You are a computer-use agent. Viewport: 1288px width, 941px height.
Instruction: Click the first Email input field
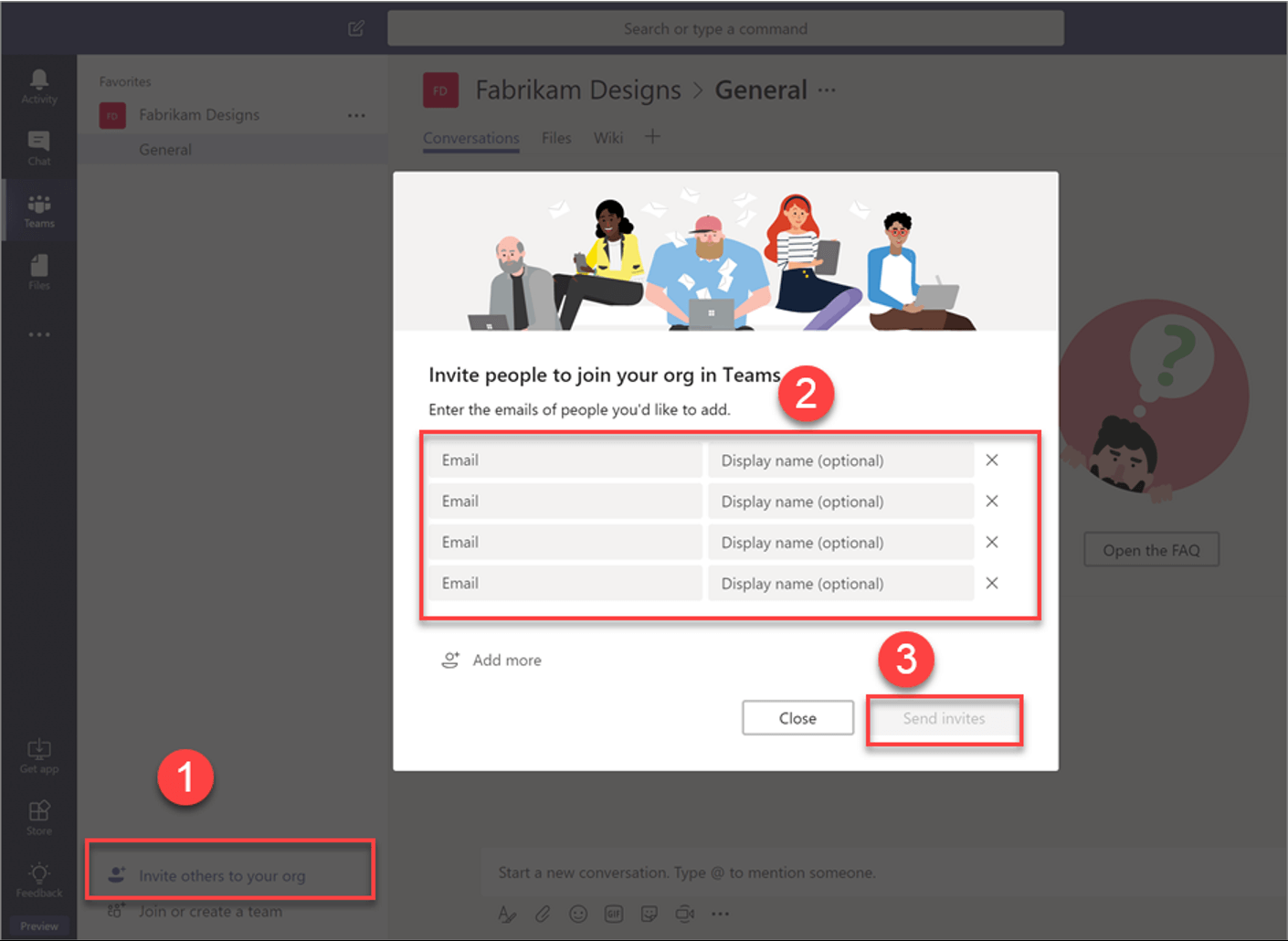pyautogui.click(x=565, y=460)
